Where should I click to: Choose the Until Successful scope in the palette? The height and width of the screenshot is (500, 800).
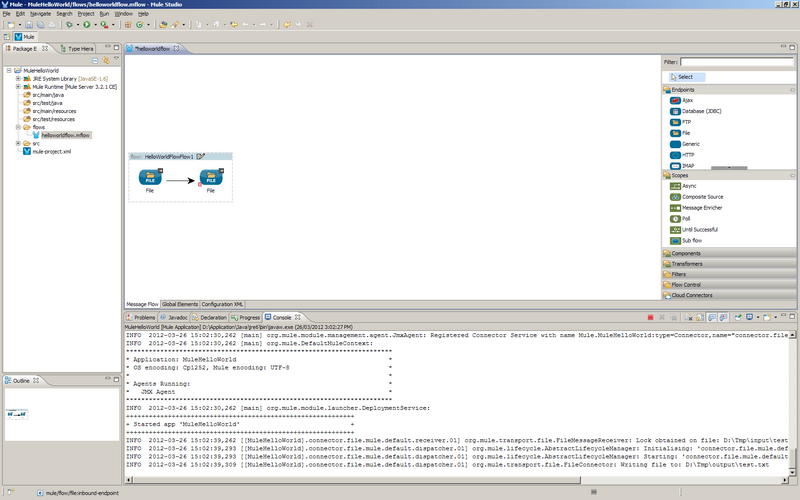(694, 230)
